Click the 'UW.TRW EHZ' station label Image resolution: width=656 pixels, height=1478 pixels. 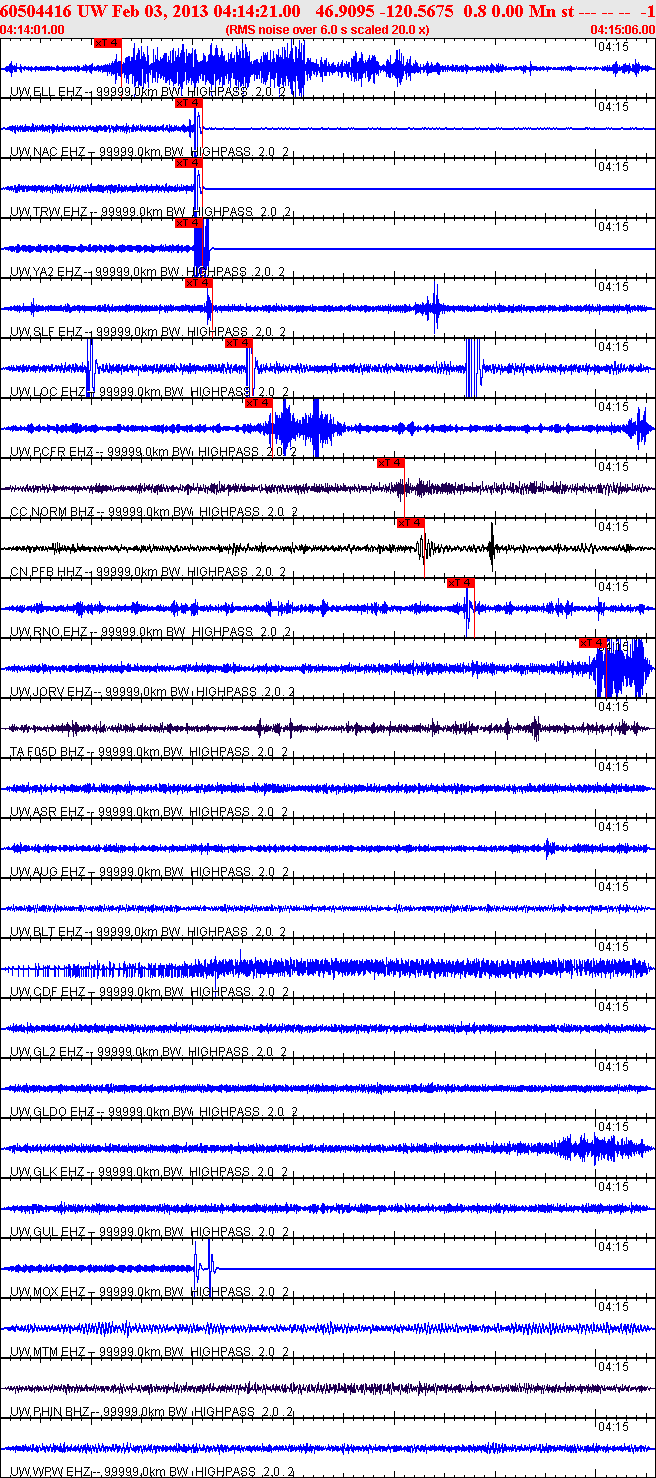tap(49, 211)
